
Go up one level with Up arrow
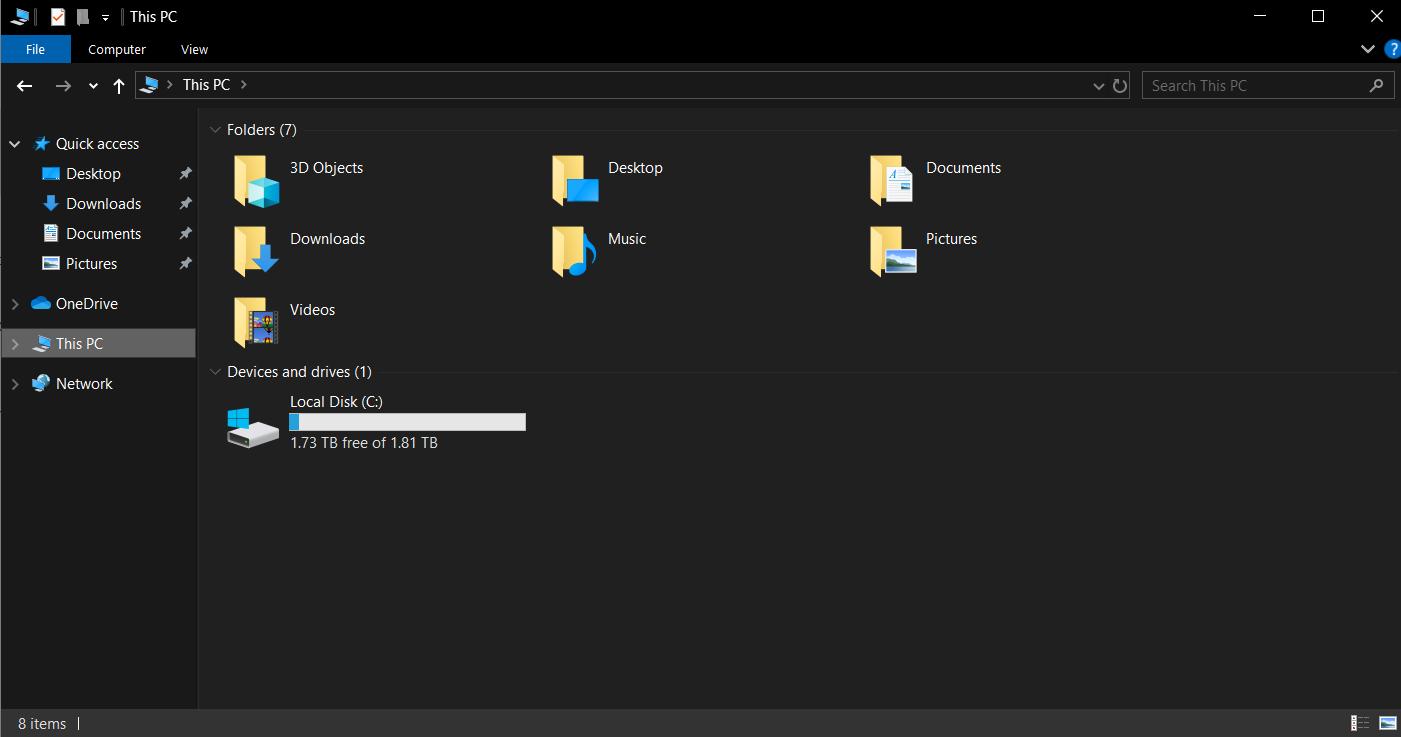[x=119, y=86]
